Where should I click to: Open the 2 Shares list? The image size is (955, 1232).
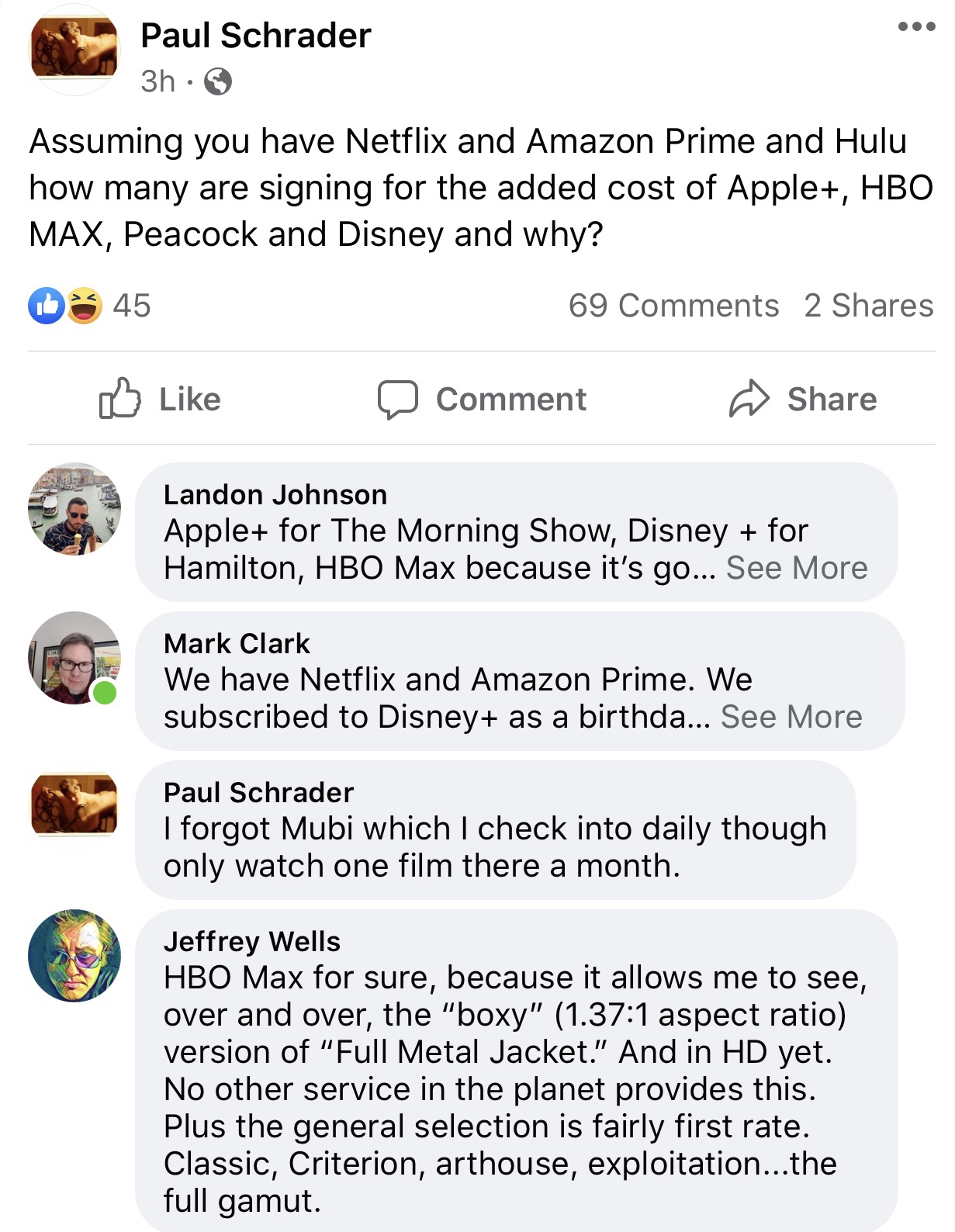pos(868,306)
